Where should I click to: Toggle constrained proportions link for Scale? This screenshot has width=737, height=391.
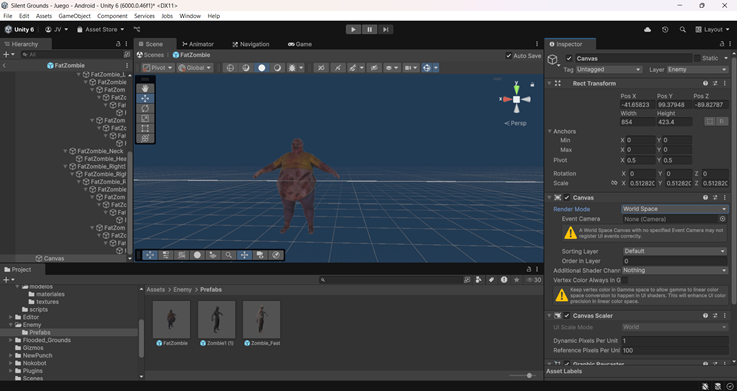tap(614, 183)
